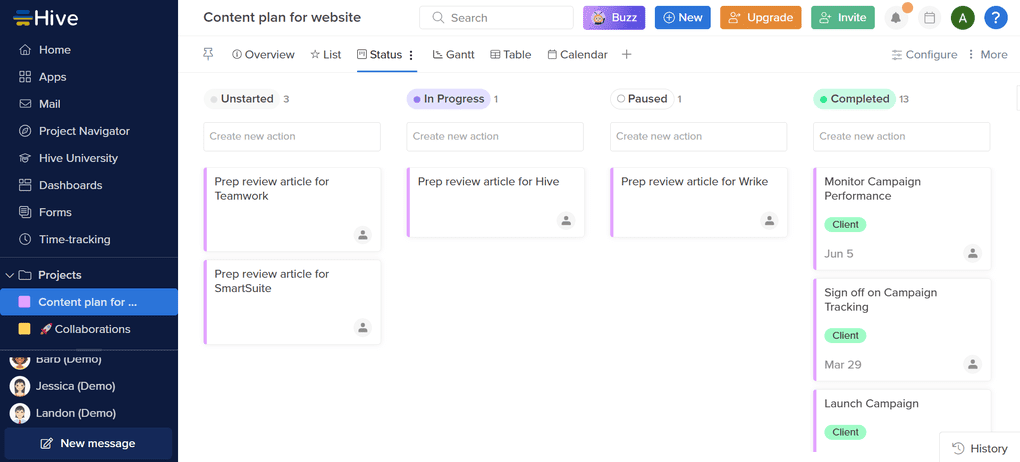Viewport: 1020px width, 462px height.
Task: Click the Completed column header
Action: [x=854, y=99]
